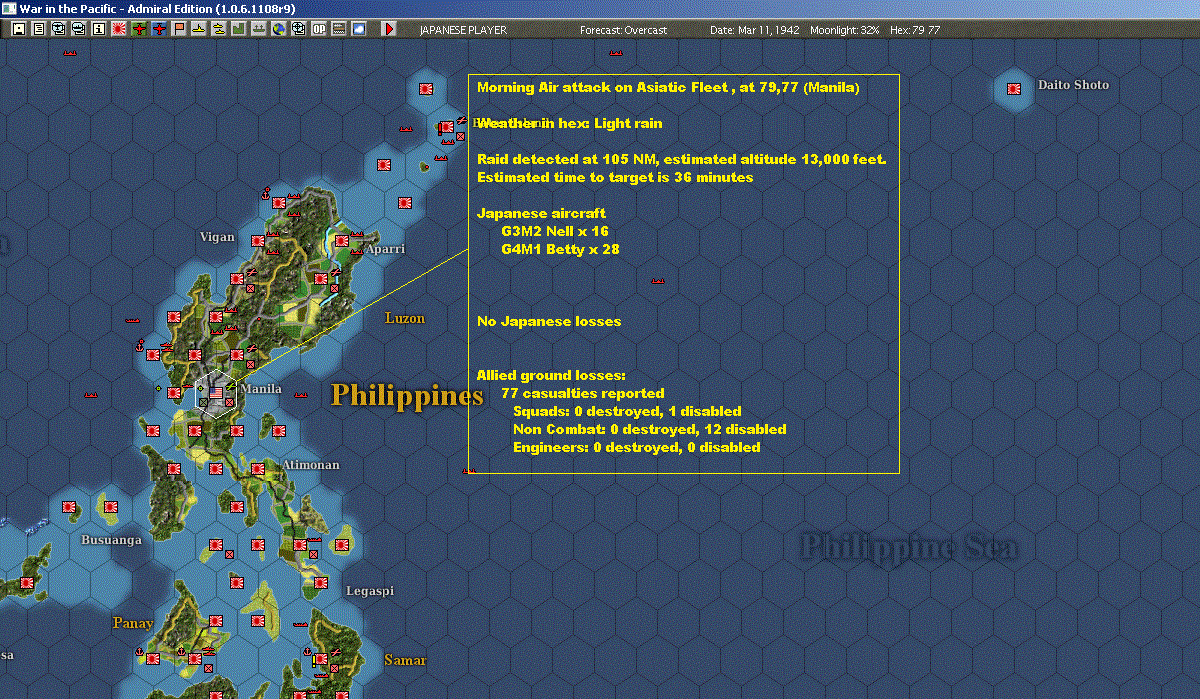Click the 'Samar' map label
Screen dimensions: 1200x699
(405, 660)
